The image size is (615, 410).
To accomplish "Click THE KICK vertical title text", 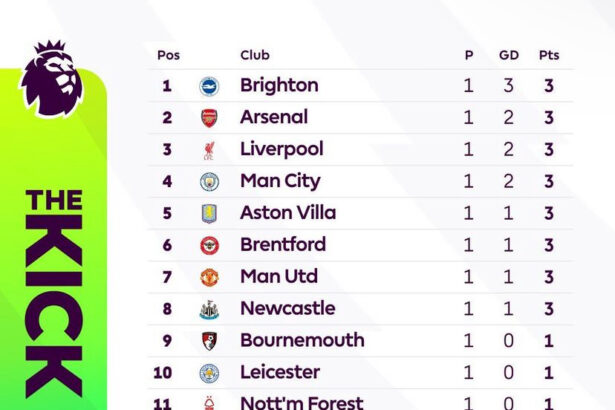I will (54, 293).
